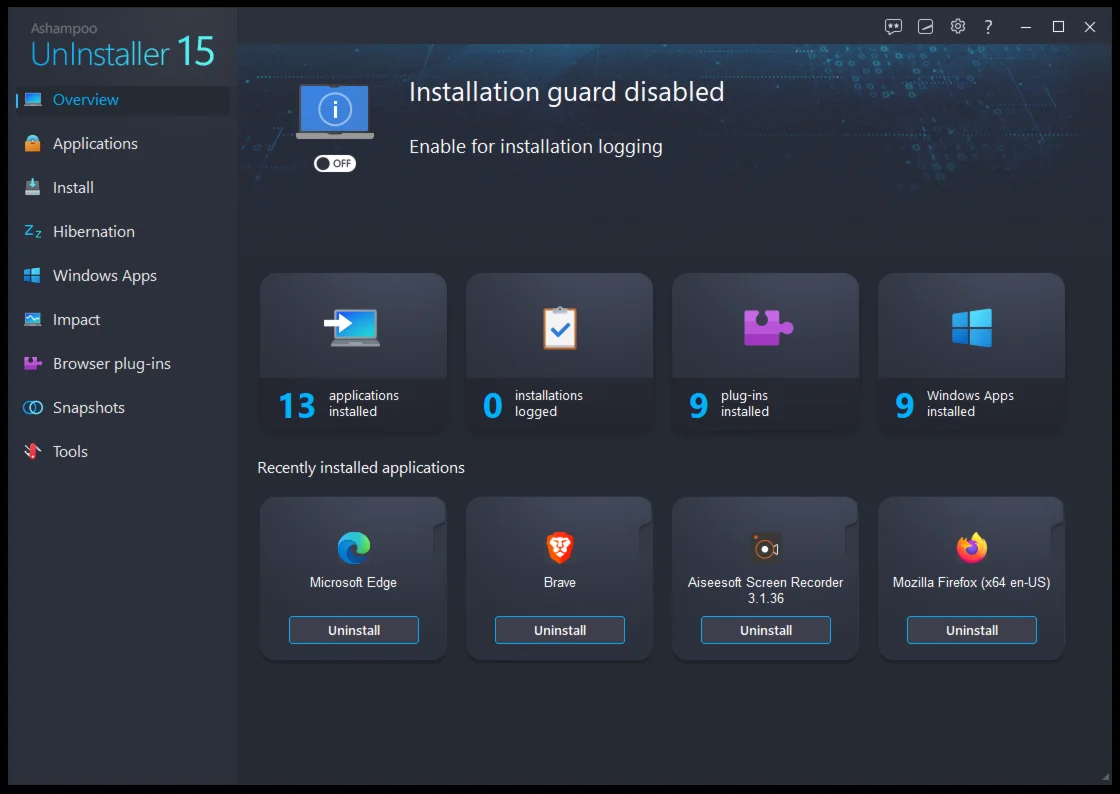The height and width of the screenshot is (794, 1120).
Task: Open settings via the gear icon
Action: point(957,27)
